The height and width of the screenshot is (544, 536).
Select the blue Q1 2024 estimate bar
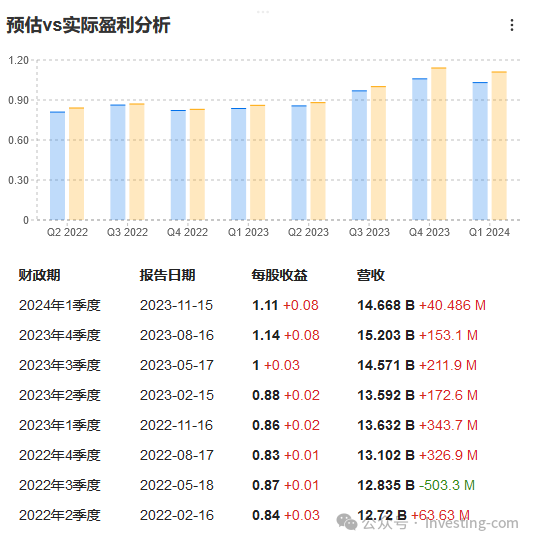pos(480,151)
